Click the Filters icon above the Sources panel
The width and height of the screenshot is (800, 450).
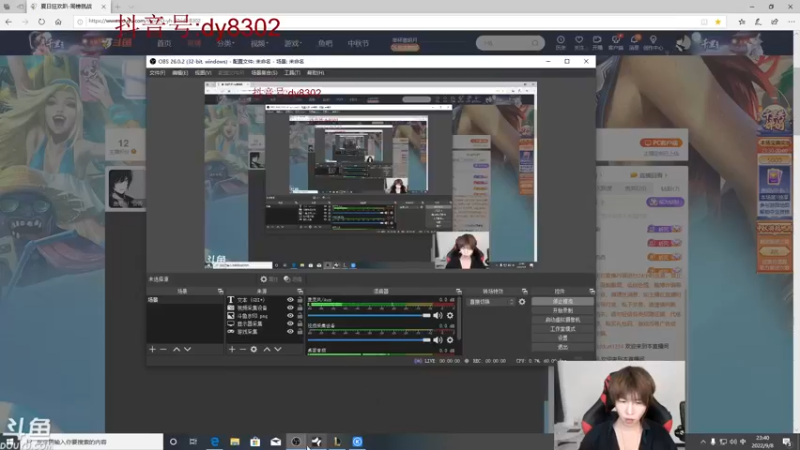coord(293,279)
